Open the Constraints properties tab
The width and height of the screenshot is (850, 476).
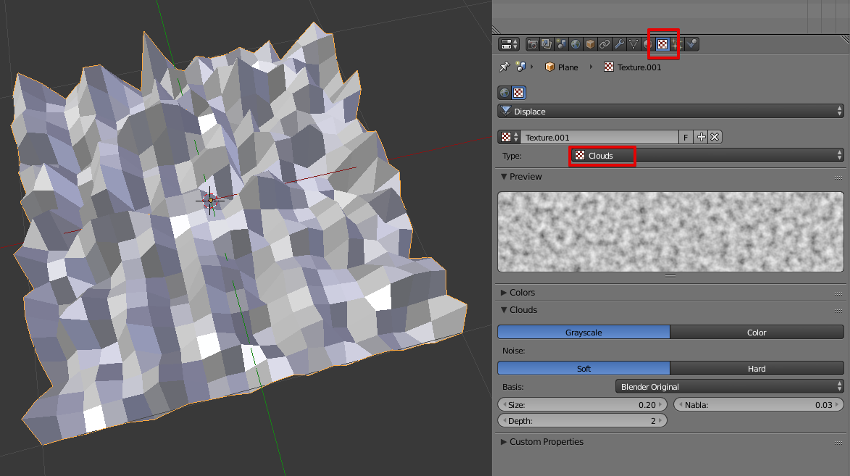coord(605,44)
